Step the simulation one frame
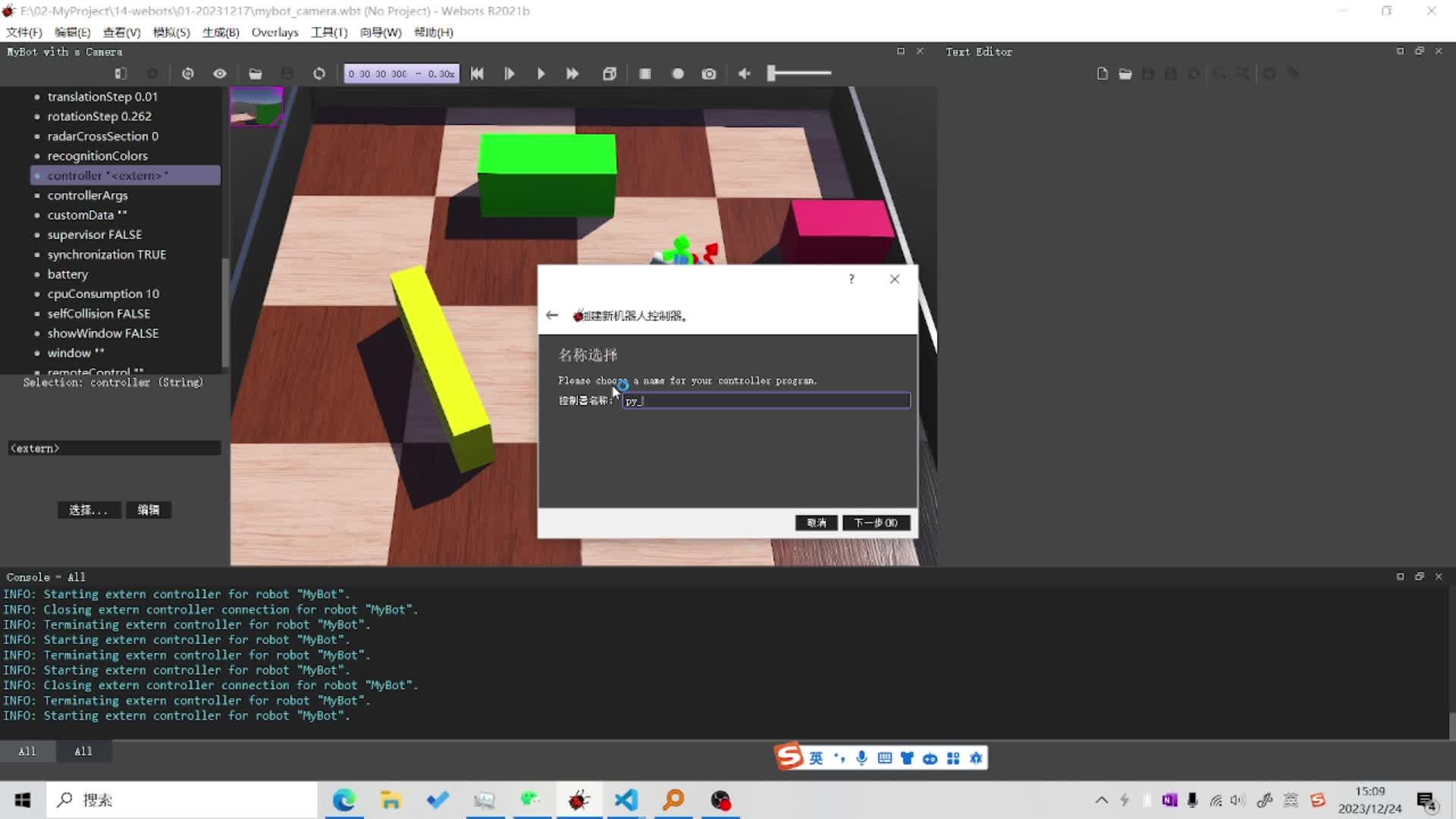The height and width of the screenshot is (819, 1456). pyautogui.click(x=509, y=74)
